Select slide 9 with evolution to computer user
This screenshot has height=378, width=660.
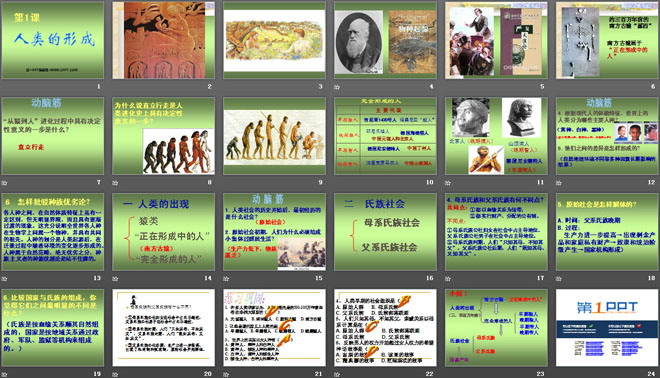coord(274,136)
